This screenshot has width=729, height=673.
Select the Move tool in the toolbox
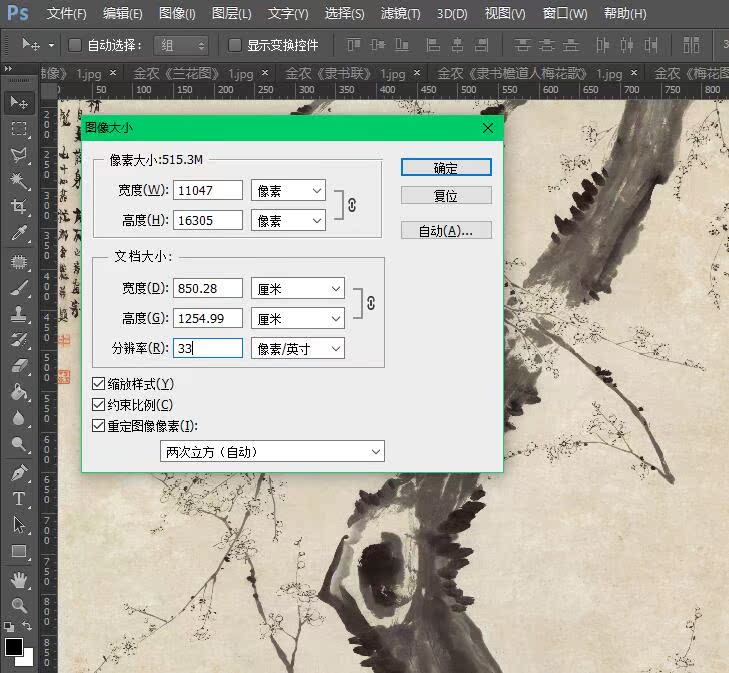coord(19,102)
